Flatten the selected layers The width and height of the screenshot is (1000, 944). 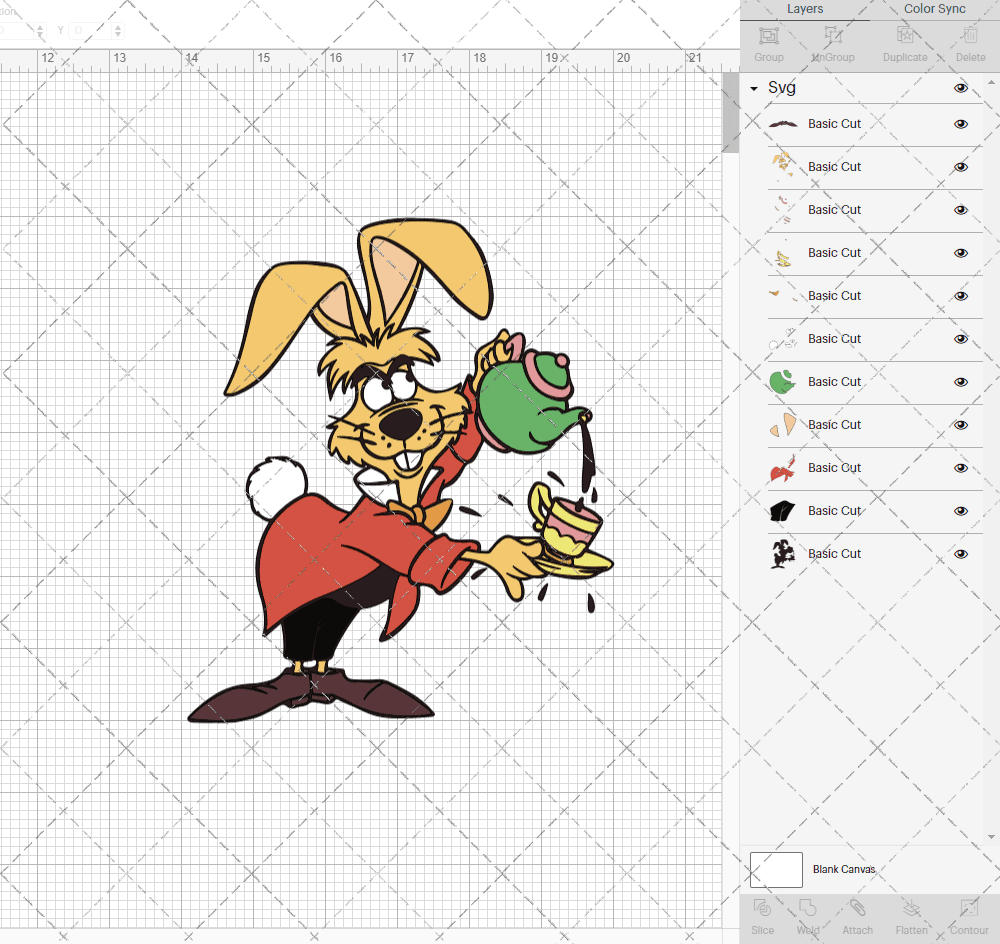(911, 908)
